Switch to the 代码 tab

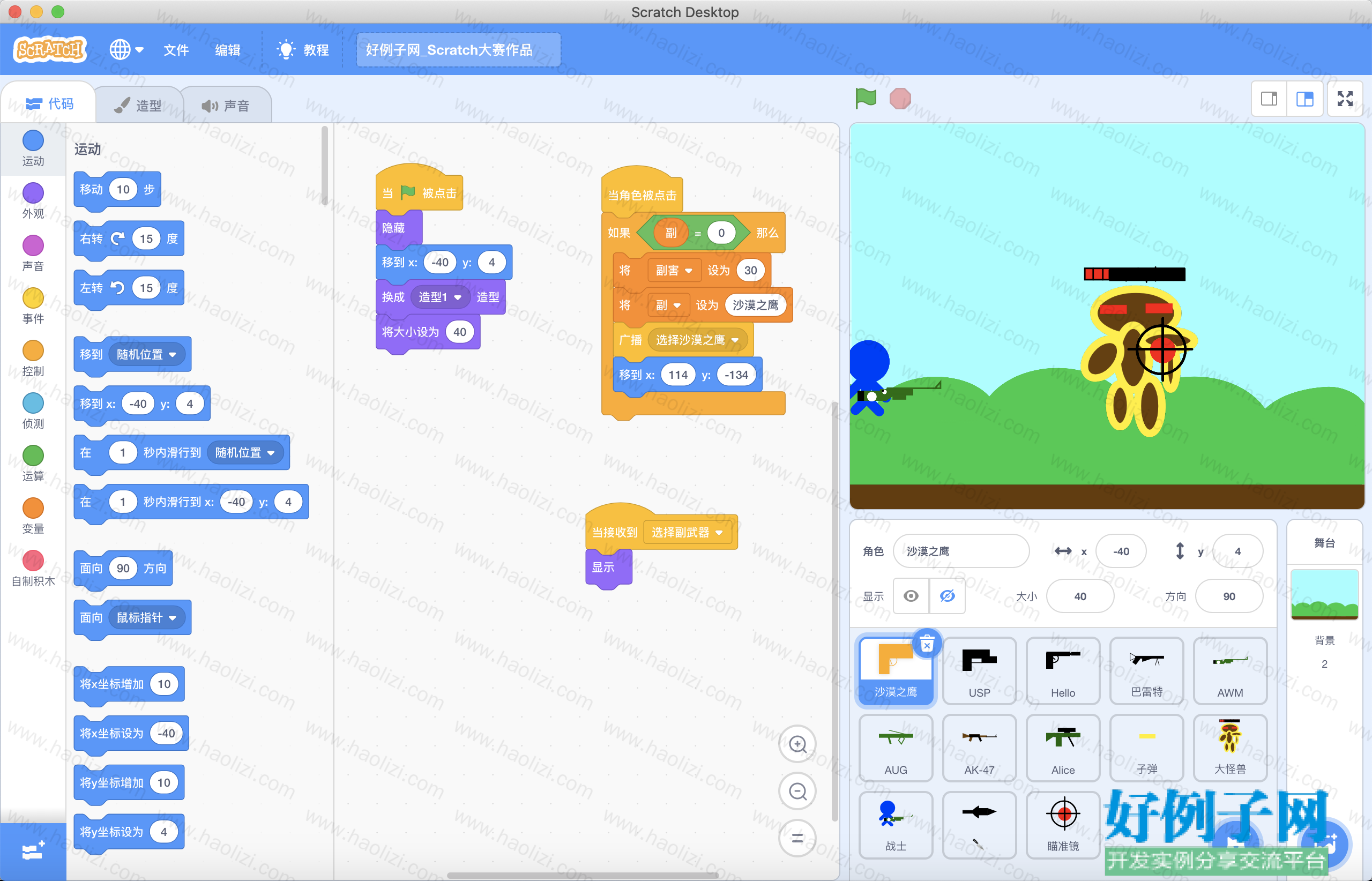click(x=49, y=103)
